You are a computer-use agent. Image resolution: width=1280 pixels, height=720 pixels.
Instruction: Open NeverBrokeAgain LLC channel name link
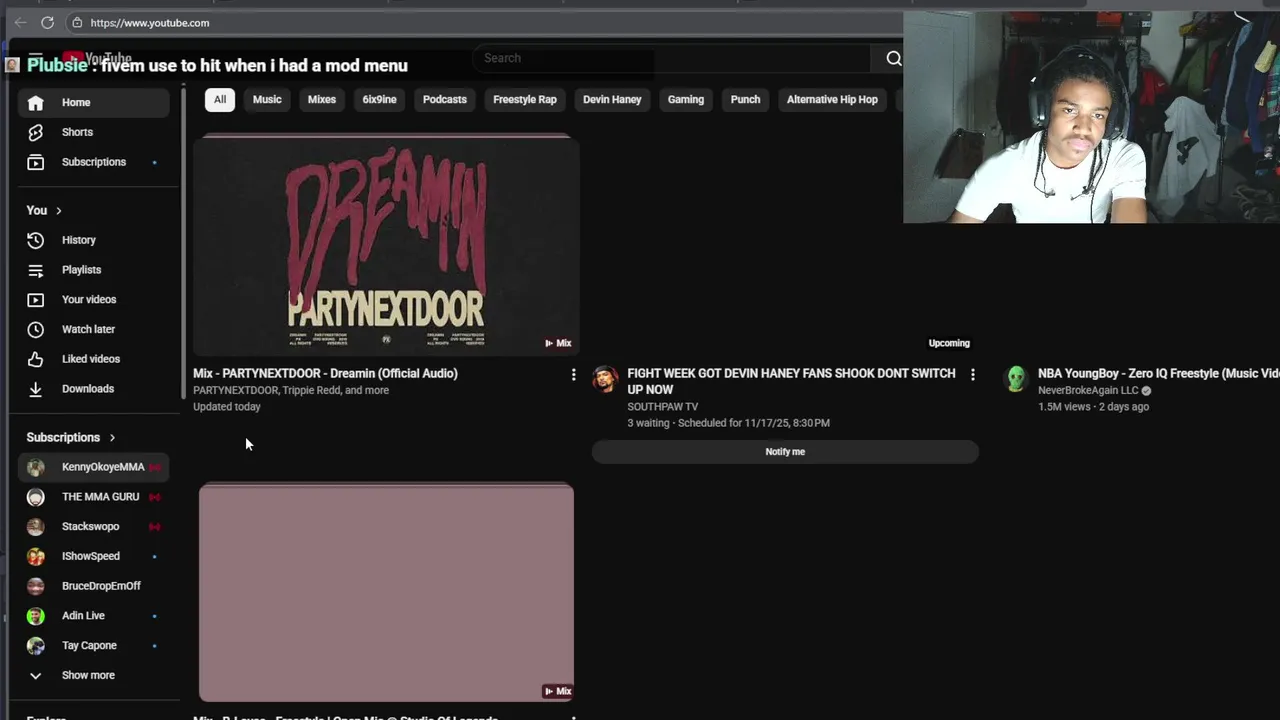tap(1088, 390)
